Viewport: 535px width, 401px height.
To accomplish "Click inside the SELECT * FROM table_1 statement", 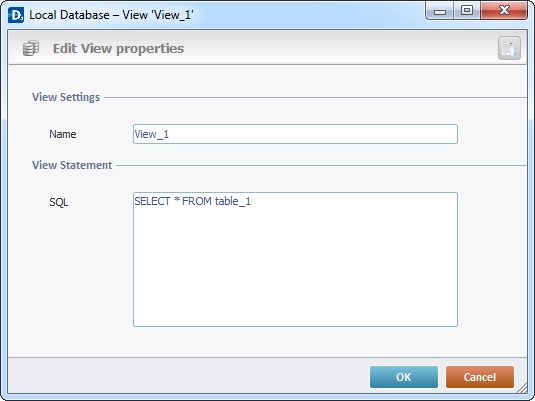I will click(x=192, y=201).
